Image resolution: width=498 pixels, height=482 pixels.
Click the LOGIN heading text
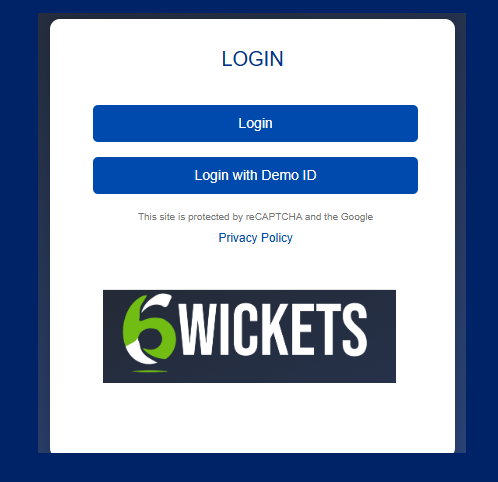coord(252,59)
